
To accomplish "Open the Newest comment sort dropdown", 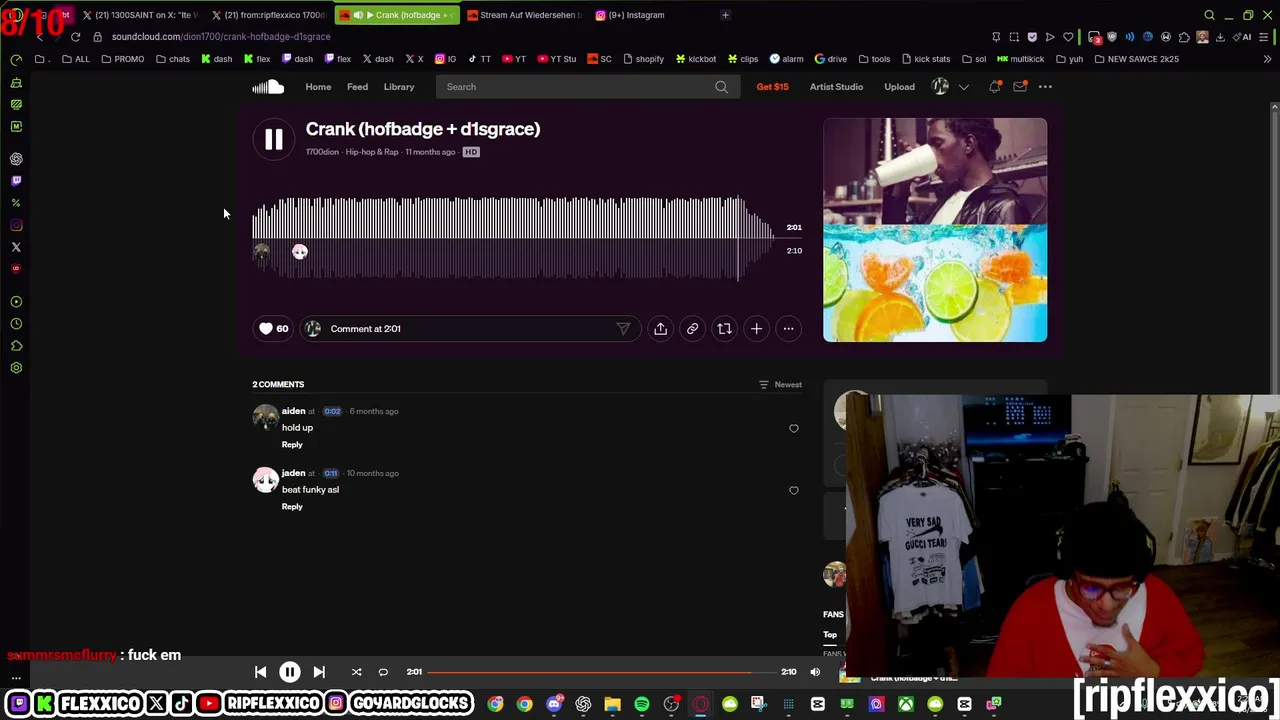I will coord(780,385).
